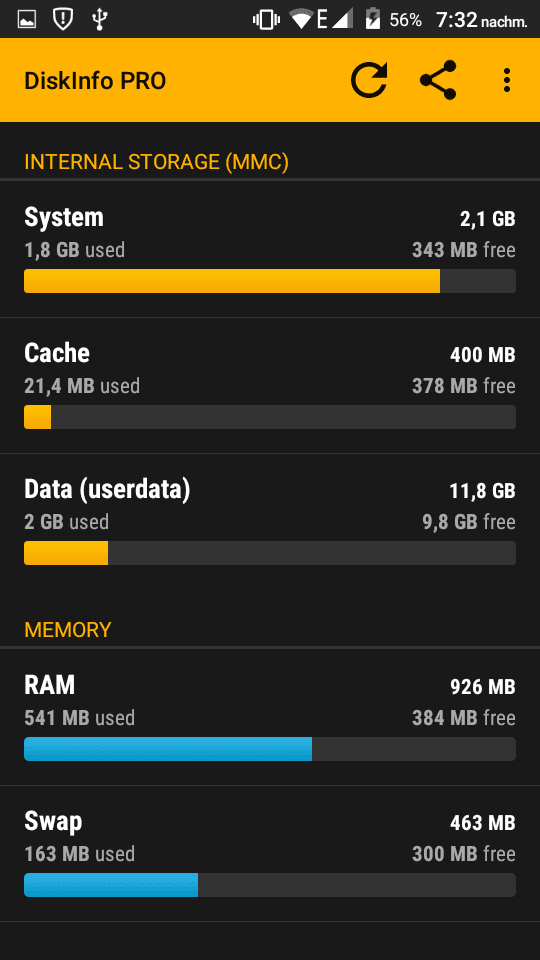Tap the USB connection status icon
This screenshot has width=540, height=960.
point(99,20)
